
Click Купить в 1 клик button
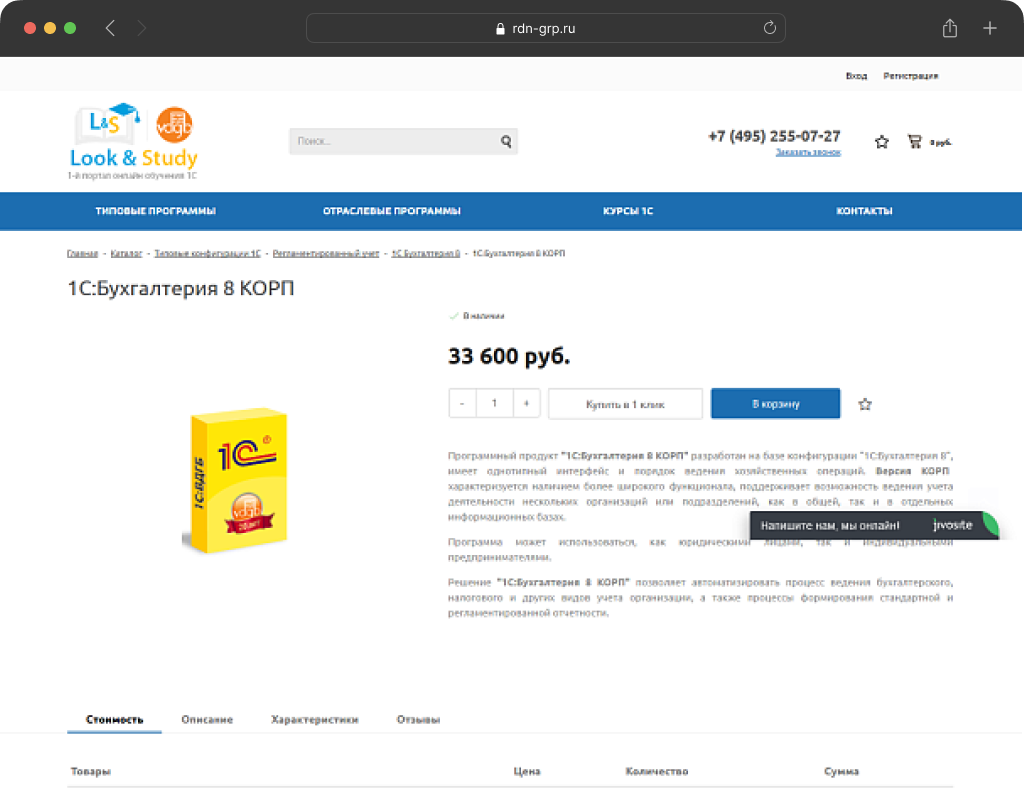[625, 404]
